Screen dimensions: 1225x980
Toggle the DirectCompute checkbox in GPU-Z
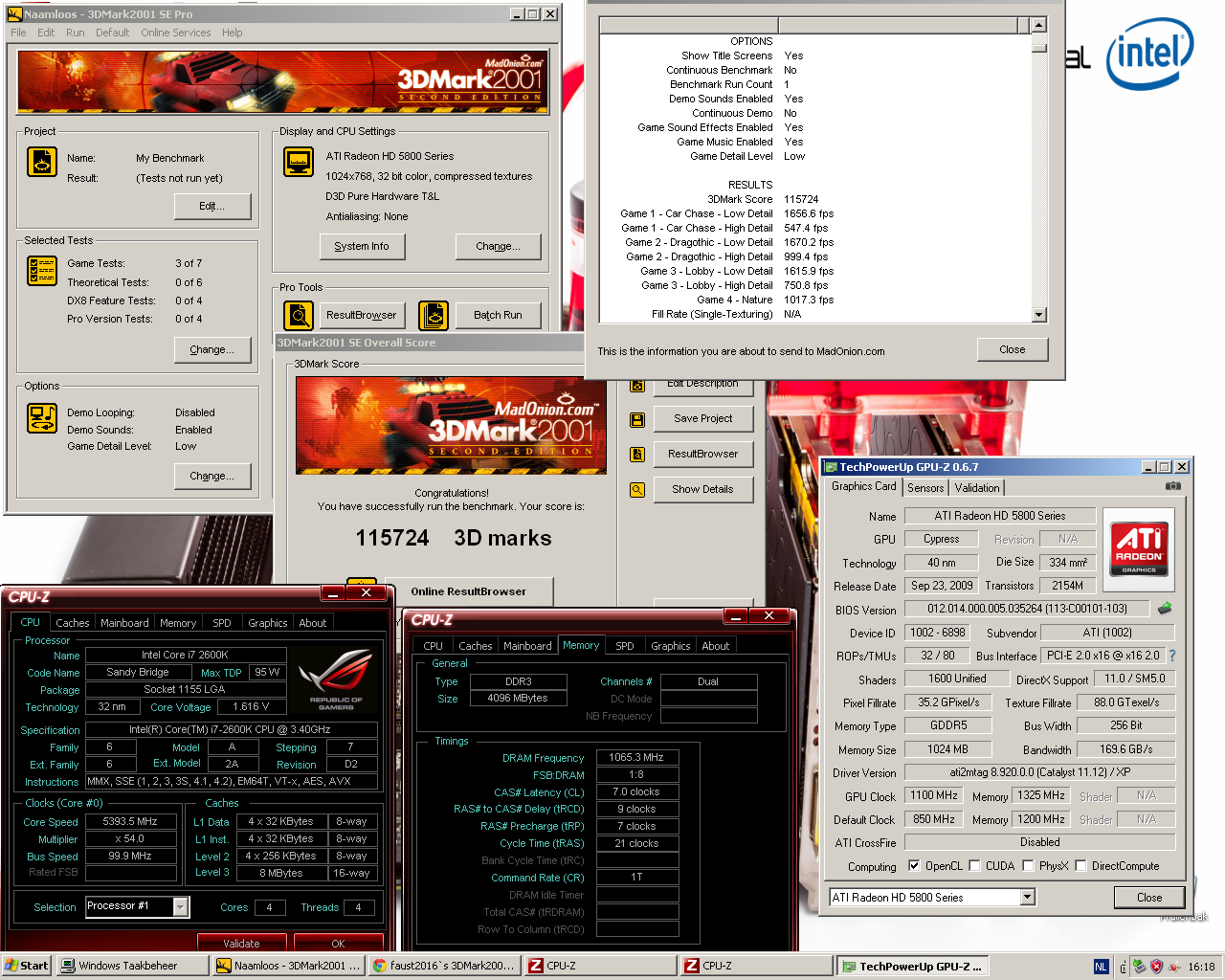1080,865
